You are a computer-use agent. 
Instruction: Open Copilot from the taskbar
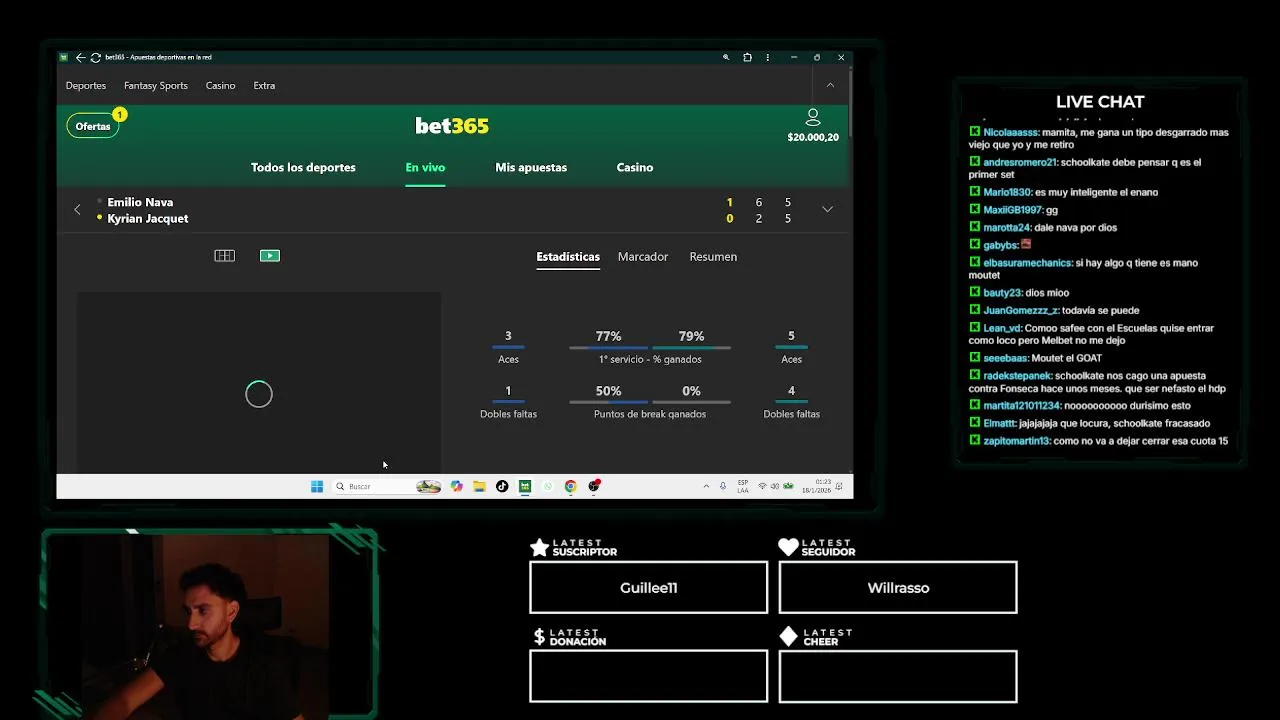(x=457, y=486)
